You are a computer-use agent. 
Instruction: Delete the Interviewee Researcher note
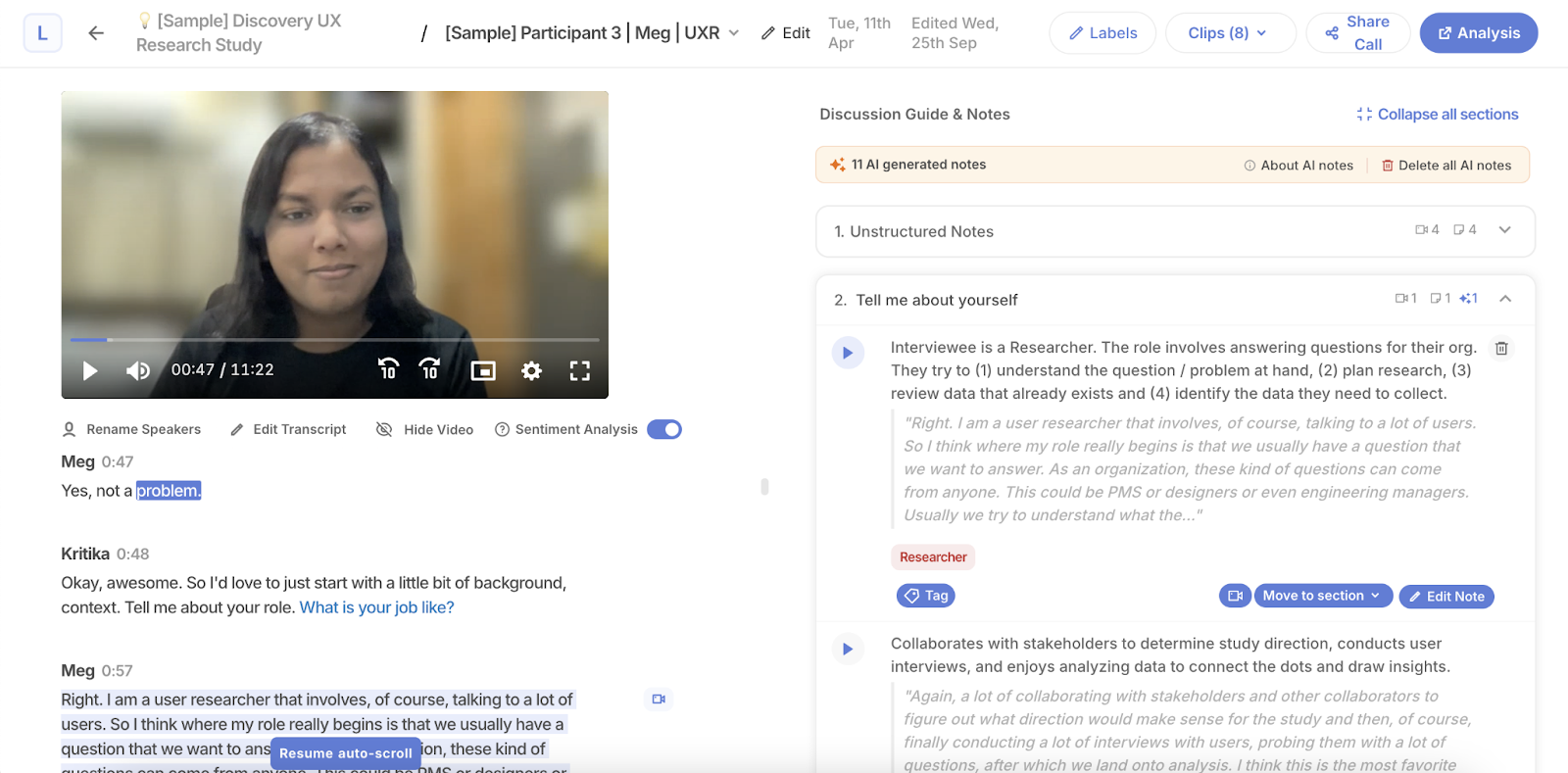pos(1501,348)
